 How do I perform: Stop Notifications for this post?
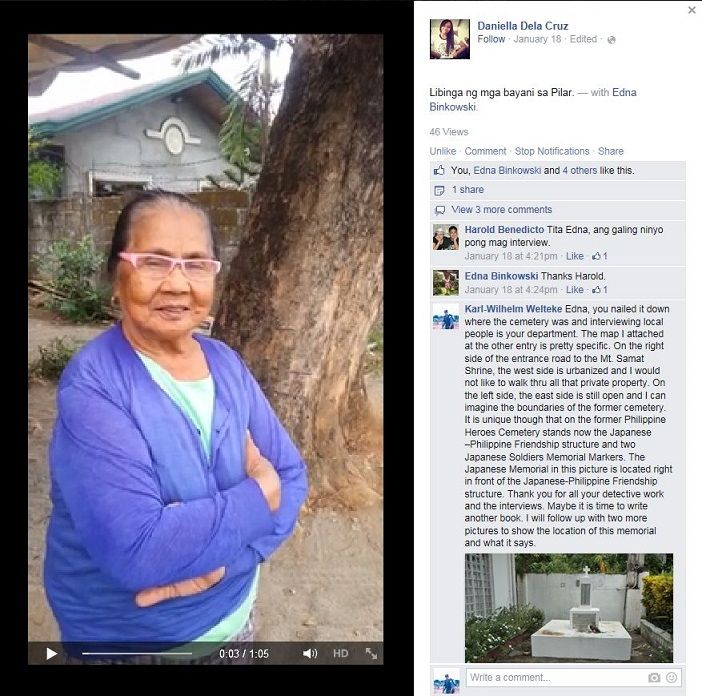[552, 151]
